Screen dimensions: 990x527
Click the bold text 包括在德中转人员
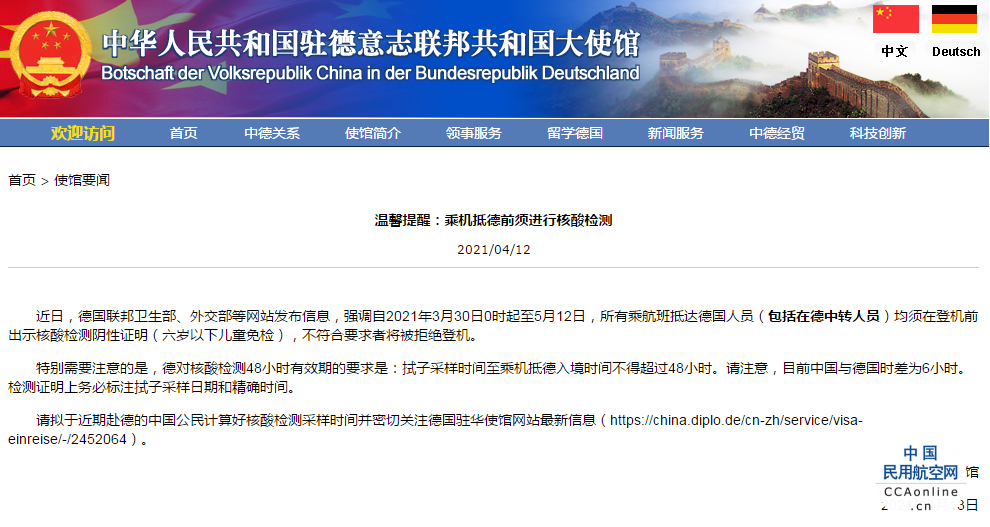coord(824,316)
